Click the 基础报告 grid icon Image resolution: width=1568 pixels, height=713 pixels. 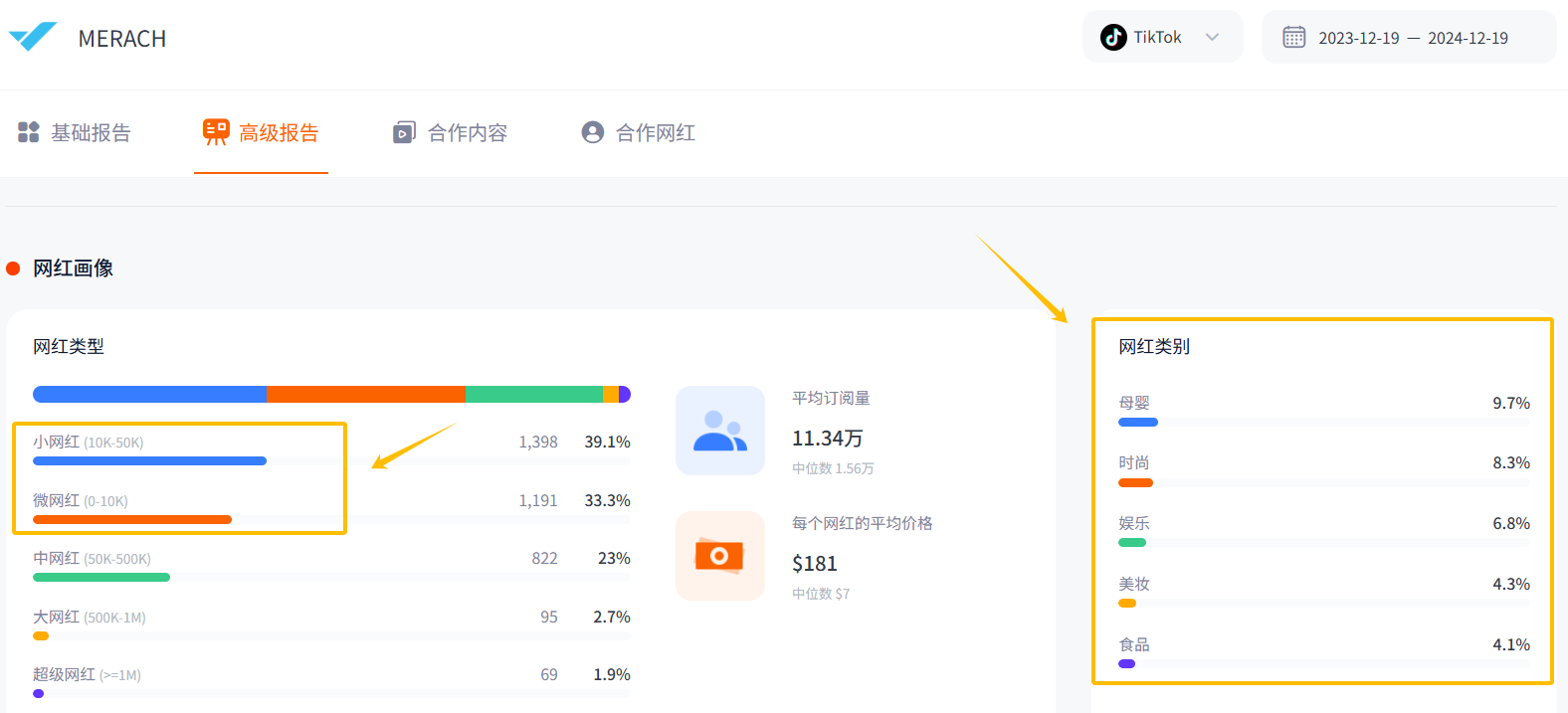(29, 132)
